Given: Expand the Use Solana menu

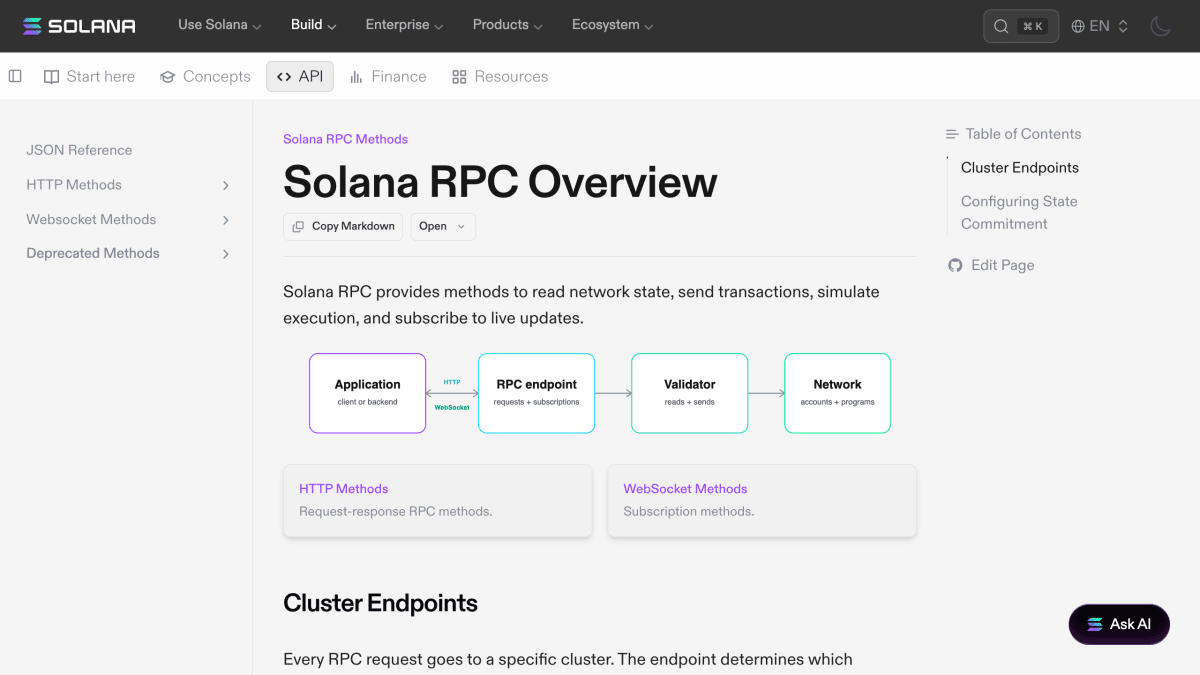Looking at the screenshot, I should click(220, 25).
